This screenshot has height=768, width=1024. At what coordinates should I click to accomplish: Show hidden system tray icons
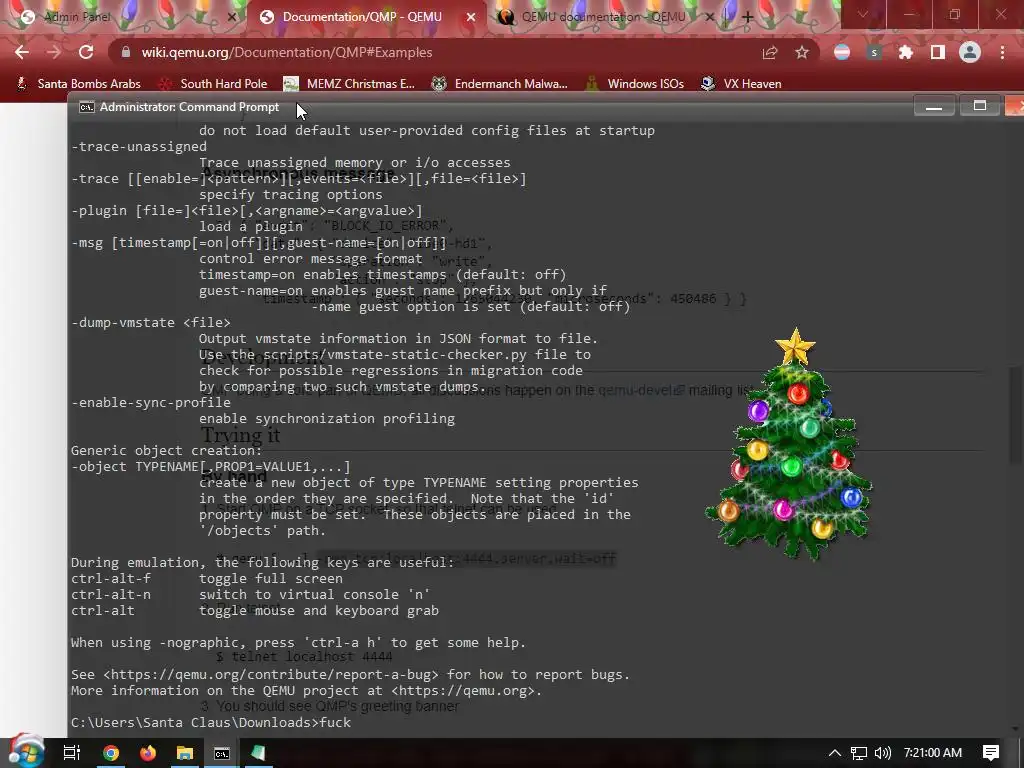(834, 753)
